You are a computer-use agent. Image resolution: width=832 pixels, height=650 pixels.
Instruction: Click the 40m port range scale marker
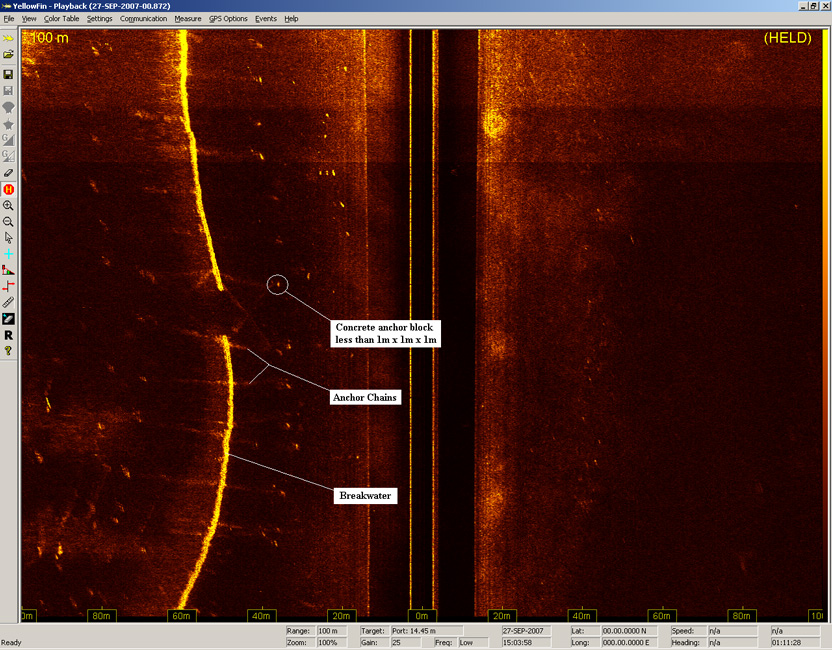click(260, 616)
